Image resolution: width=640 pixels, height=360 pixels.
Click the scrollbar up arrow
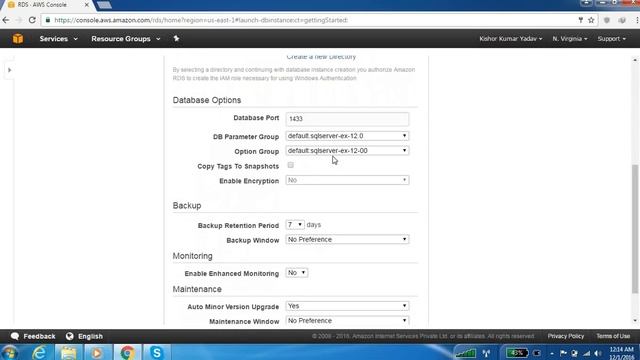click(635, 60)
